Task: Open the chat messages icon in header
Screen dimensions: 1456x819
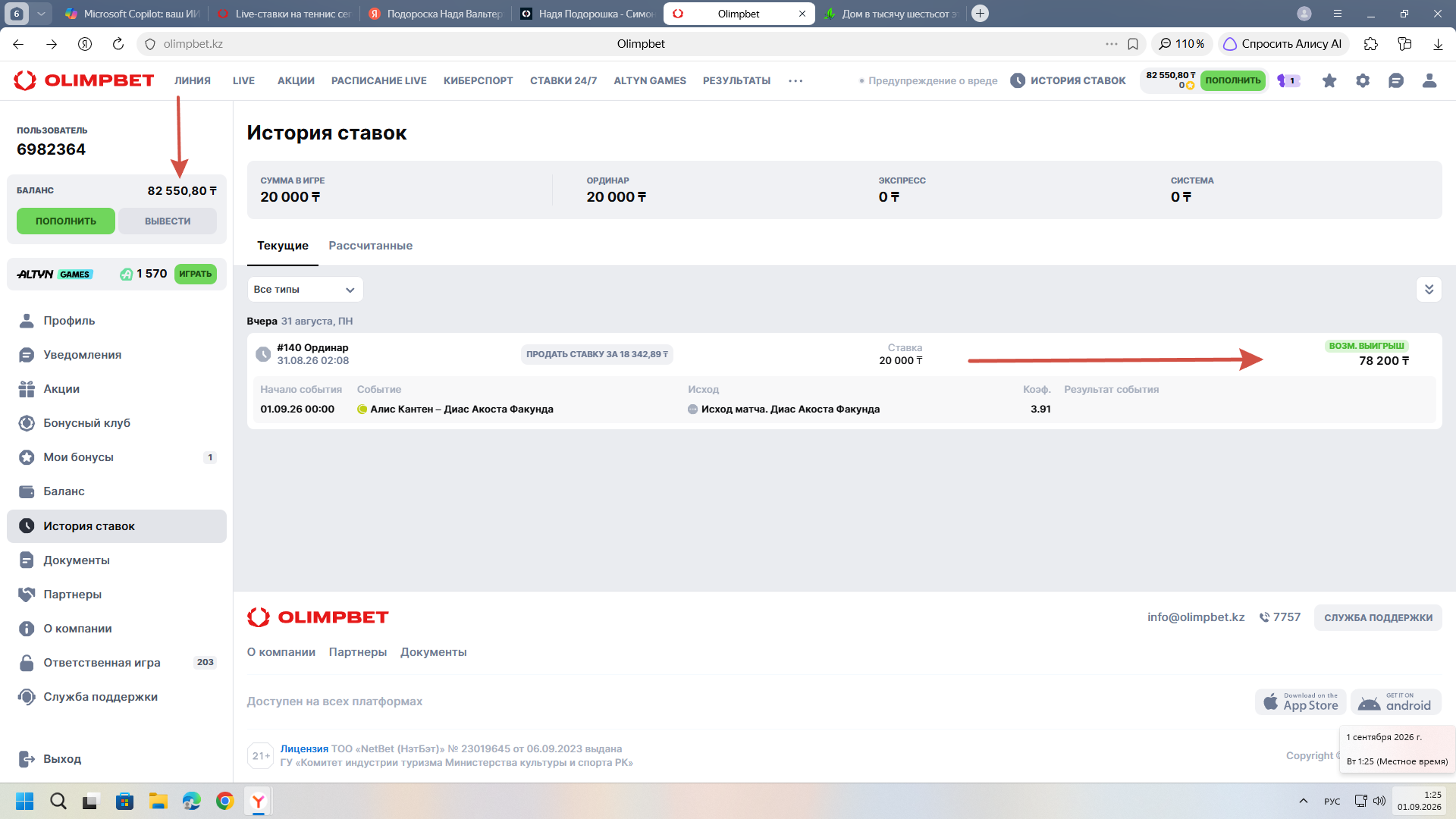Action: tap(1396, 80)
